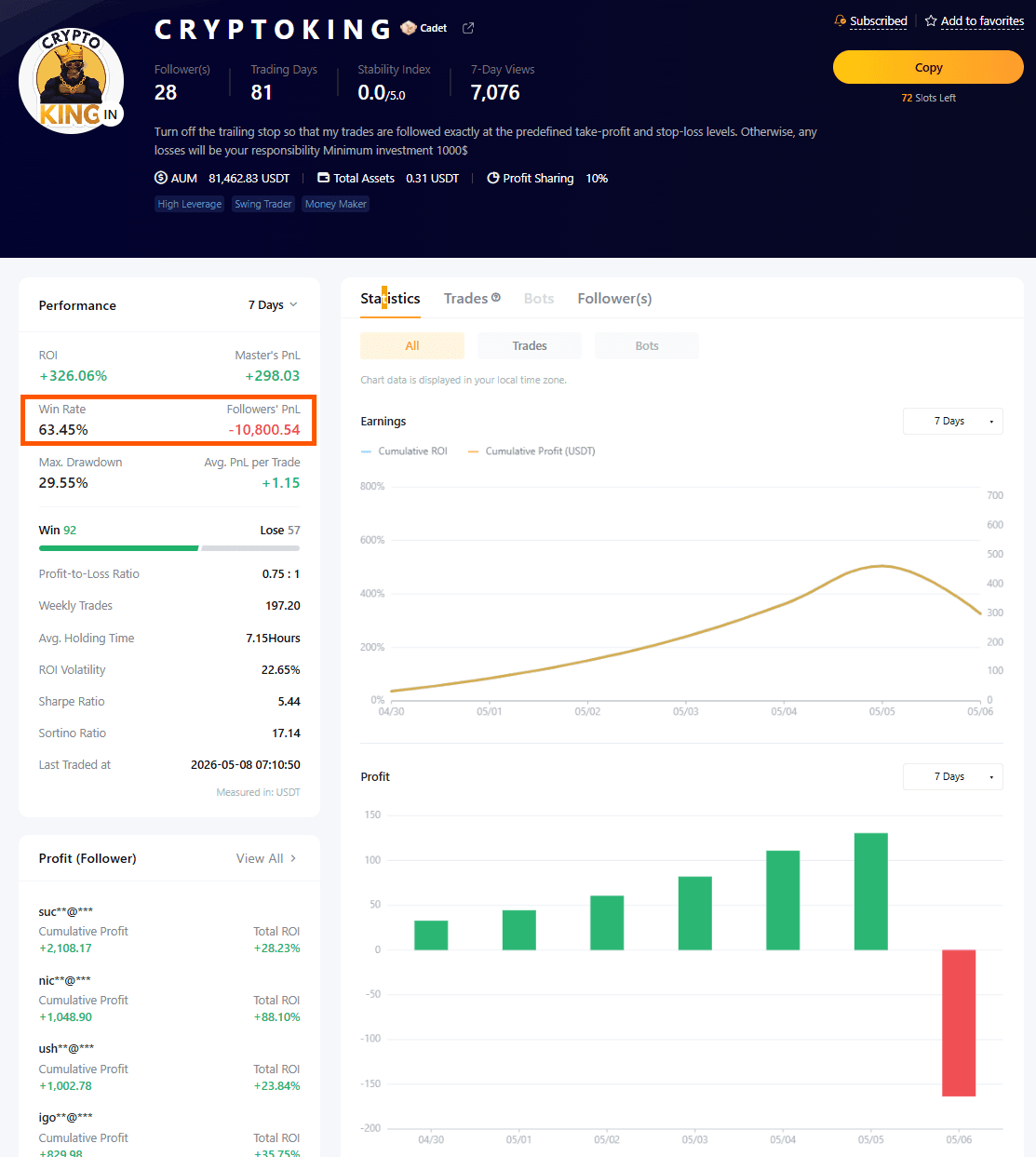Open the CryptoKing profile avatar

coord(72,81)
